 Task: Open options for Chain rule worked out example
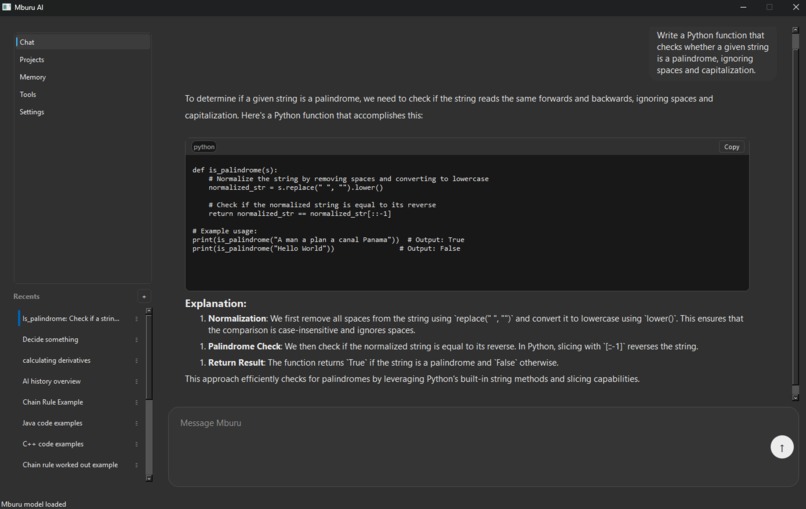(136, 465)
